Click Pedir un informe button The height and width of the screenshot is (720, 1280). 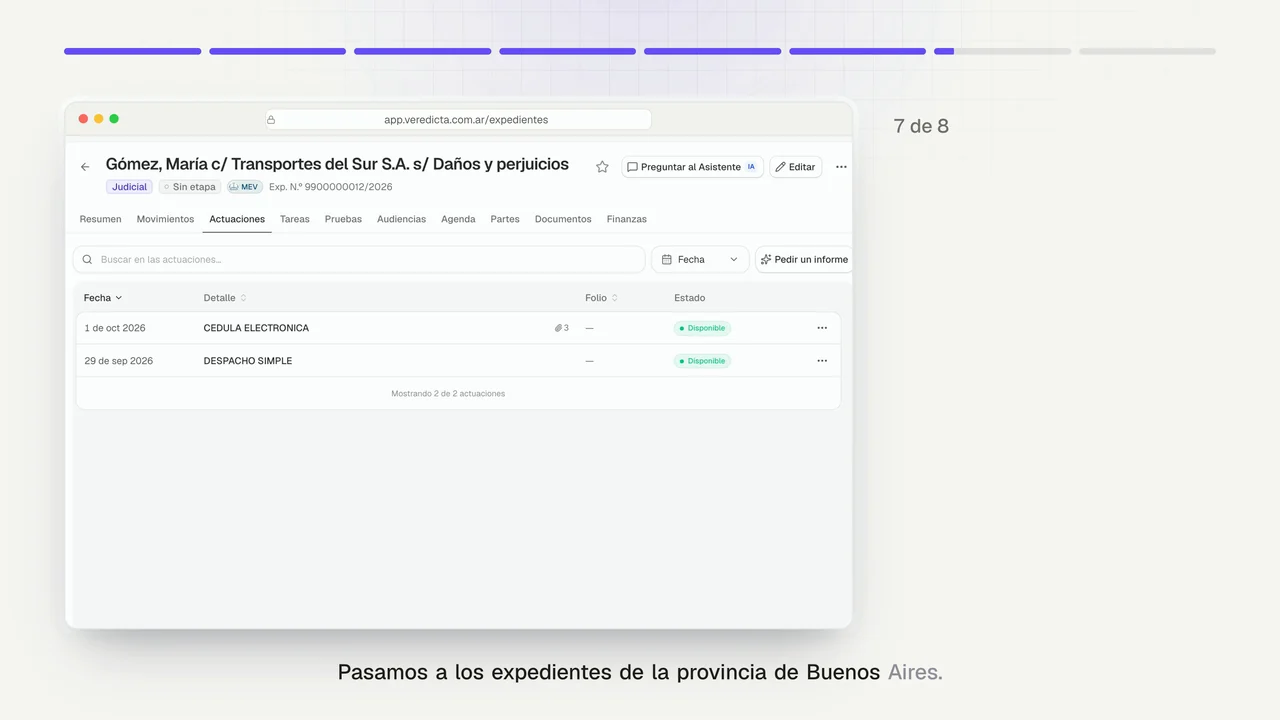click(x=804, y=259)
